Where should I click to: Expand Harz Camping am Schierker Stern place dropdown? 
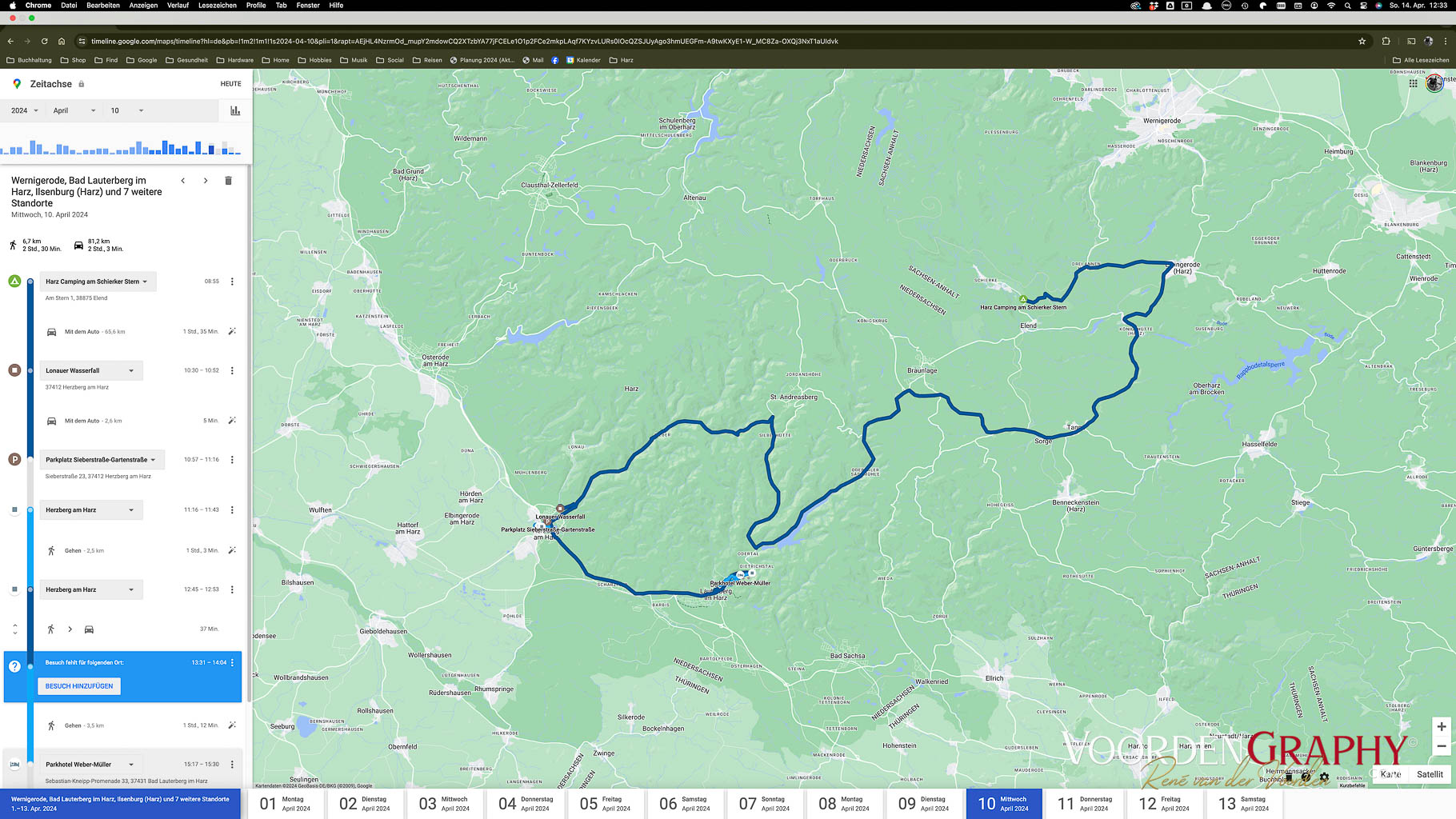tap(98, 282)
